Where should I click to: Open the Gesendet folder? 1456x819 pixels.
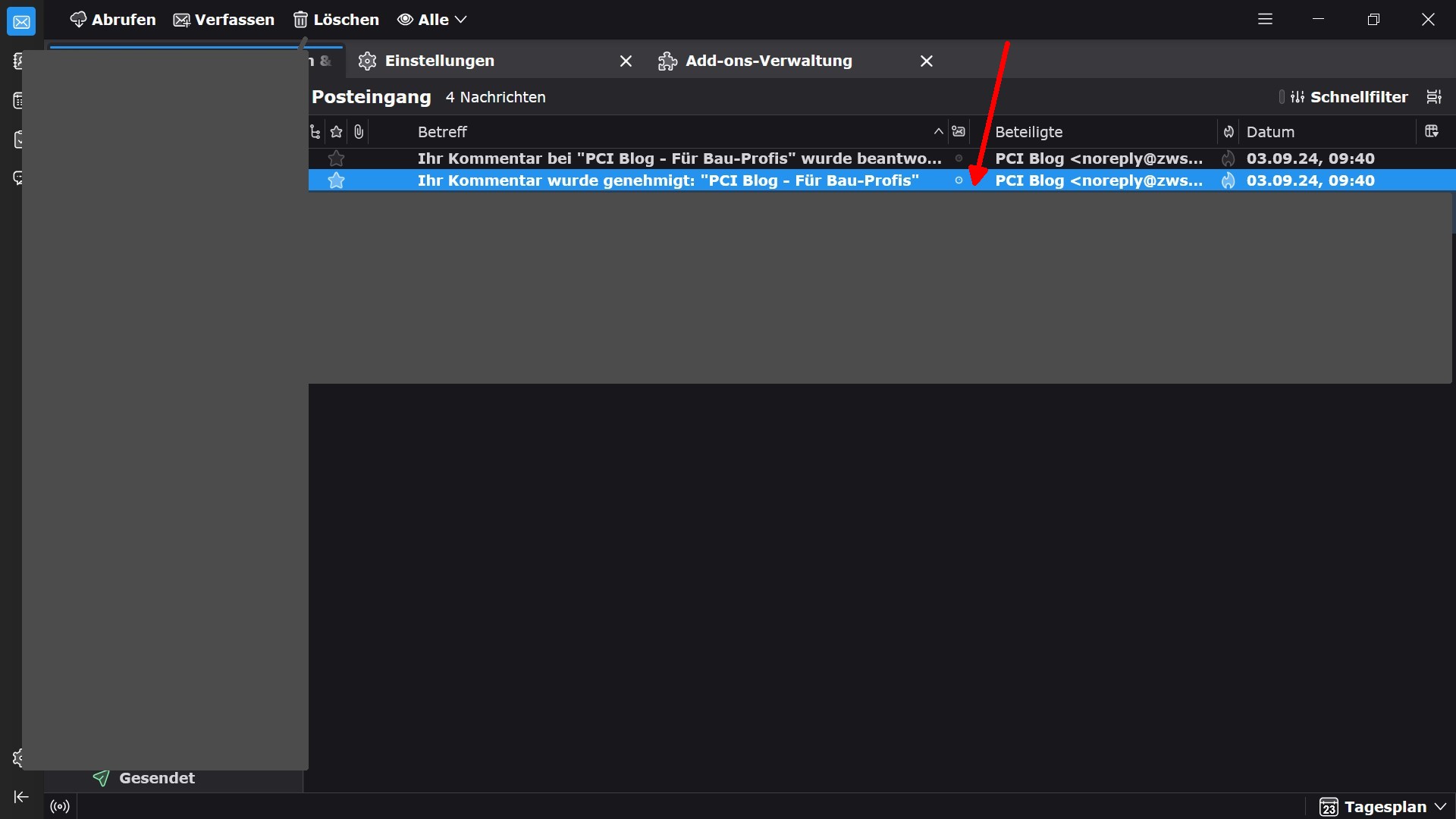coord(156,778)
